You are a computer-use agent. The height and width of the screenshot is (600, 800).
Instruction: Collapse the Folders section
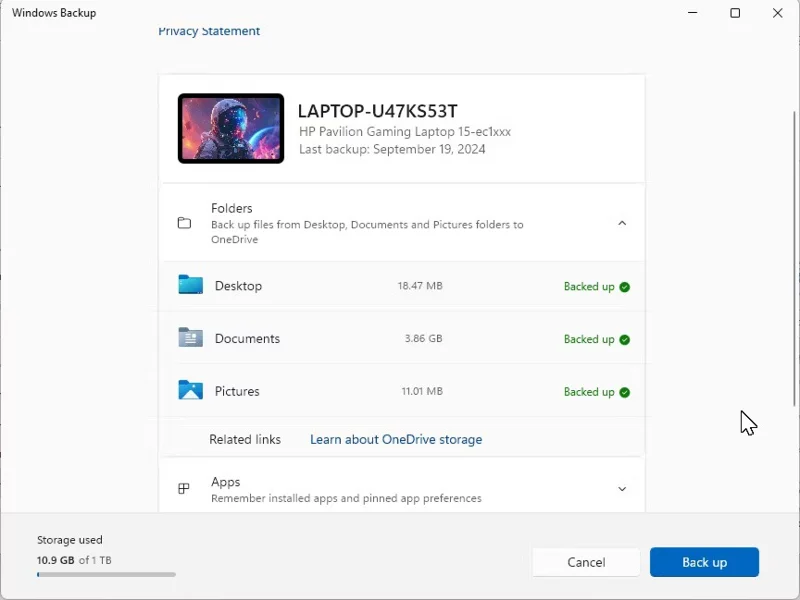[623, 224]
